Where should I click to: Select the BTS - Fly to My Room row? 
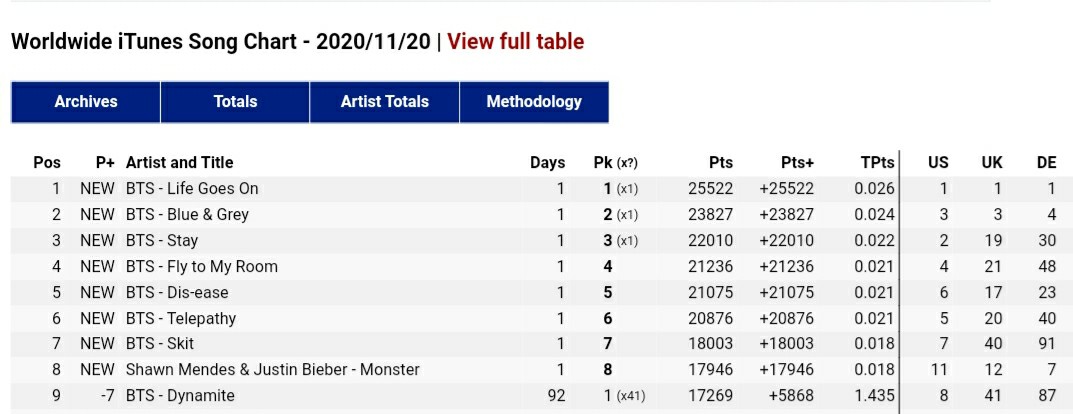tap(202, 267)
